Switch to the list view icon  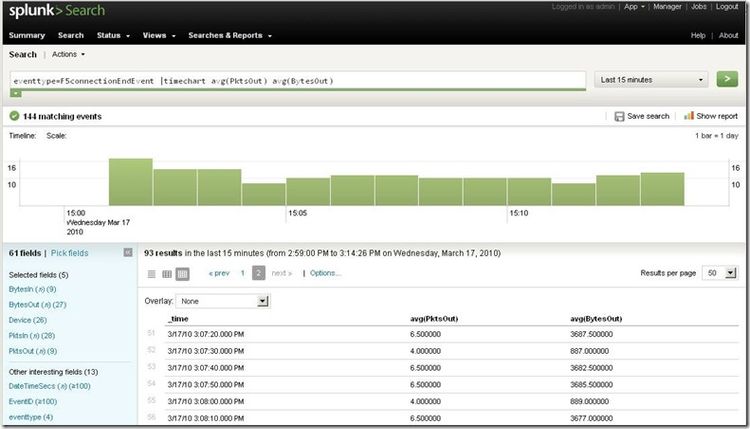167,273
